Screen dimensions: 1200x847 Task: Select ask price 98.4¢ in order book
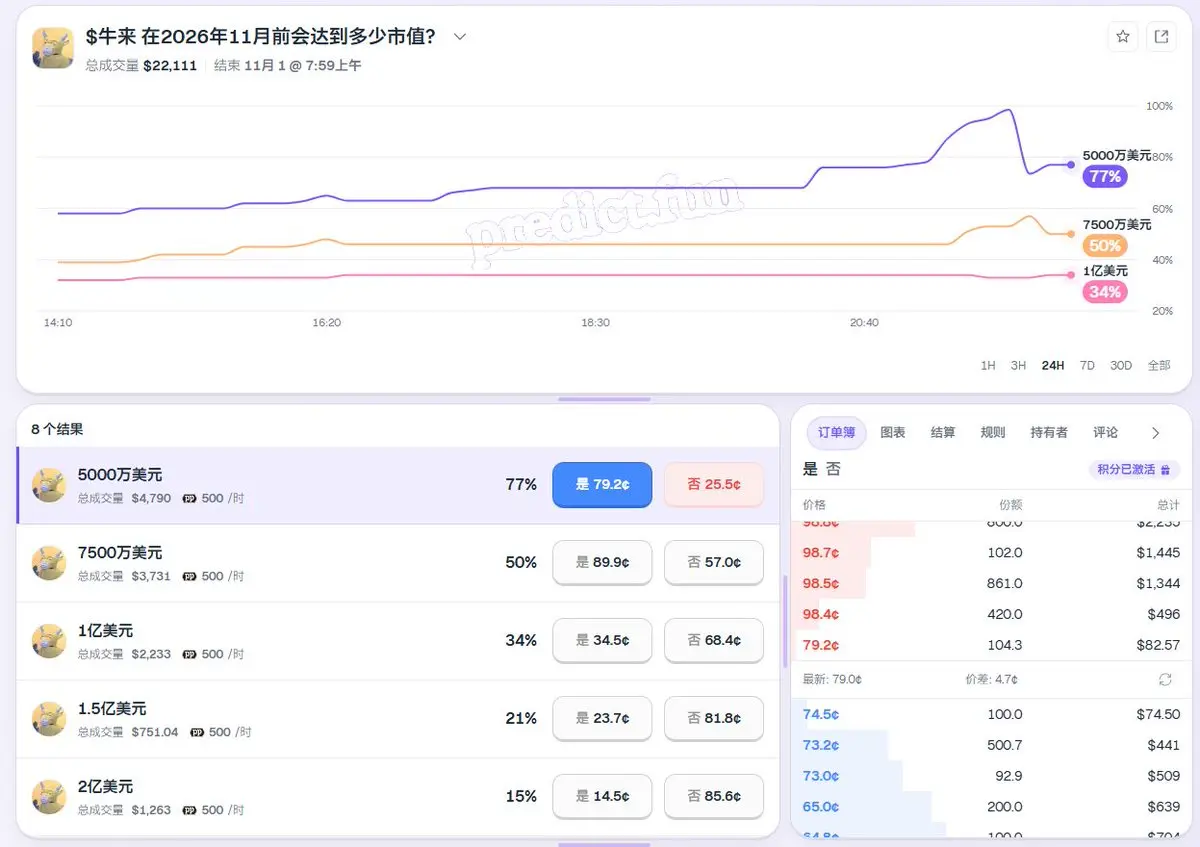[x=821, y=615]
